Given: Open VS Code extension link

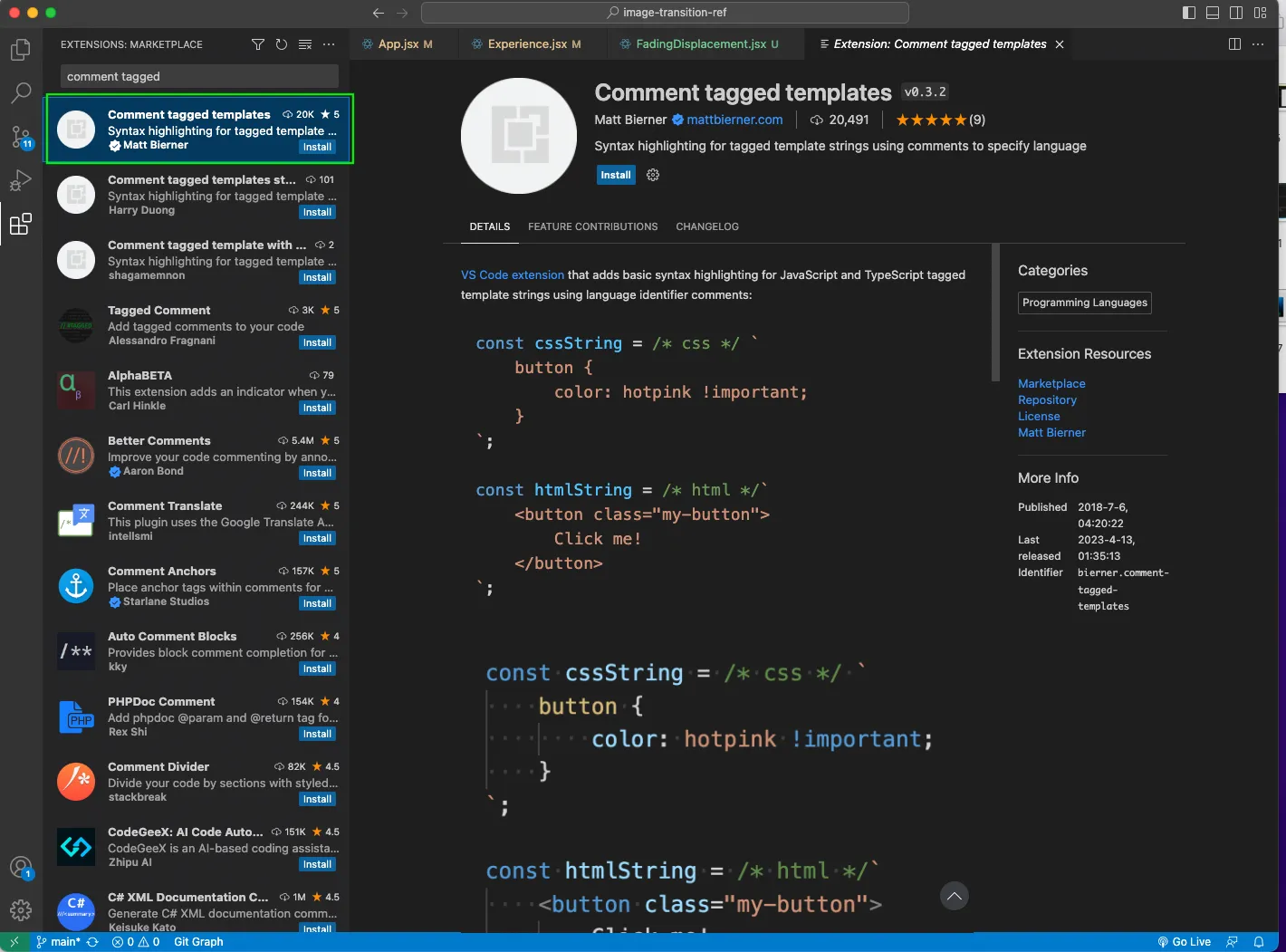Looking at the screenshot, I should point(513,274).
